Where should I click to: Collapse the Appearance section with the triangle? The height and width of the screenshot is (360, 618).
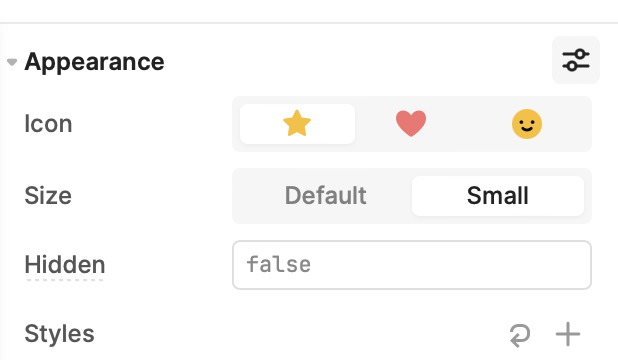pos(12,62)
